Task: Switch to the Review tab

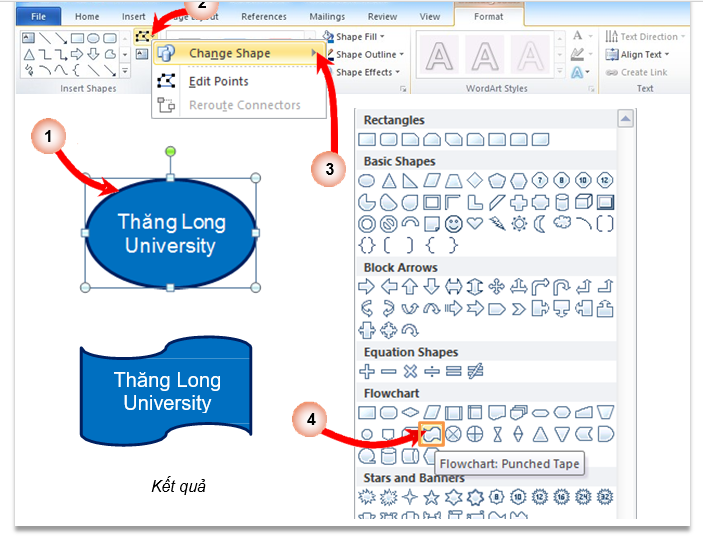Action: pos(382,17)
